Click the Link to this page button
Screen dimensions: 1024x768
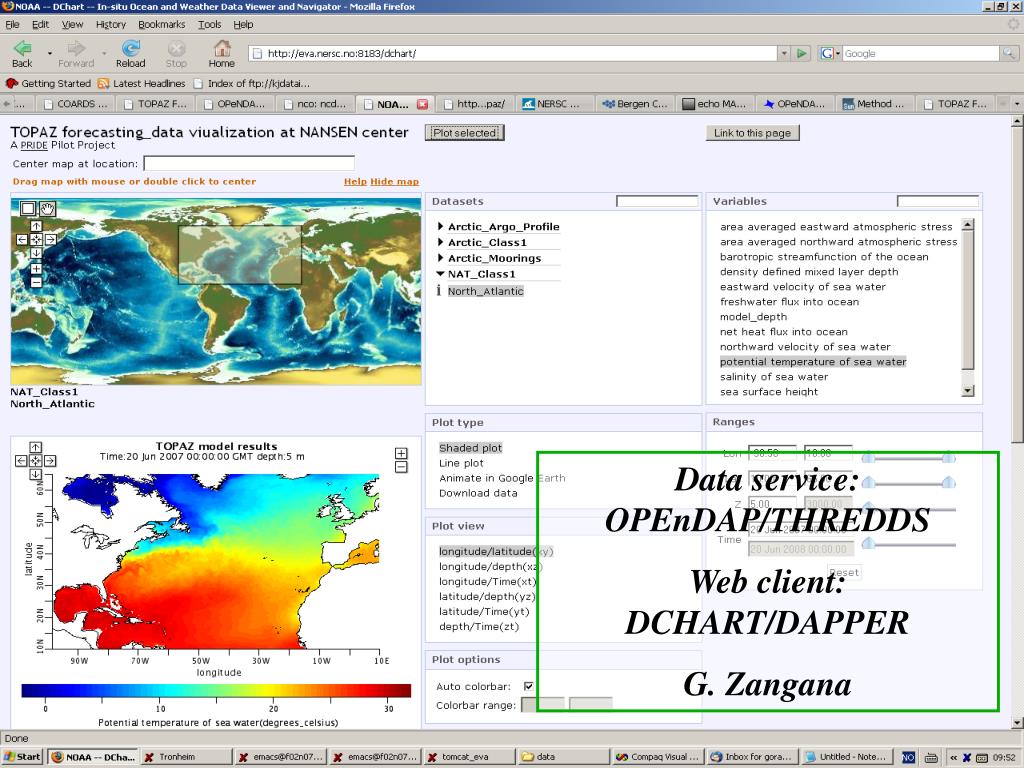tap(752, 133)
